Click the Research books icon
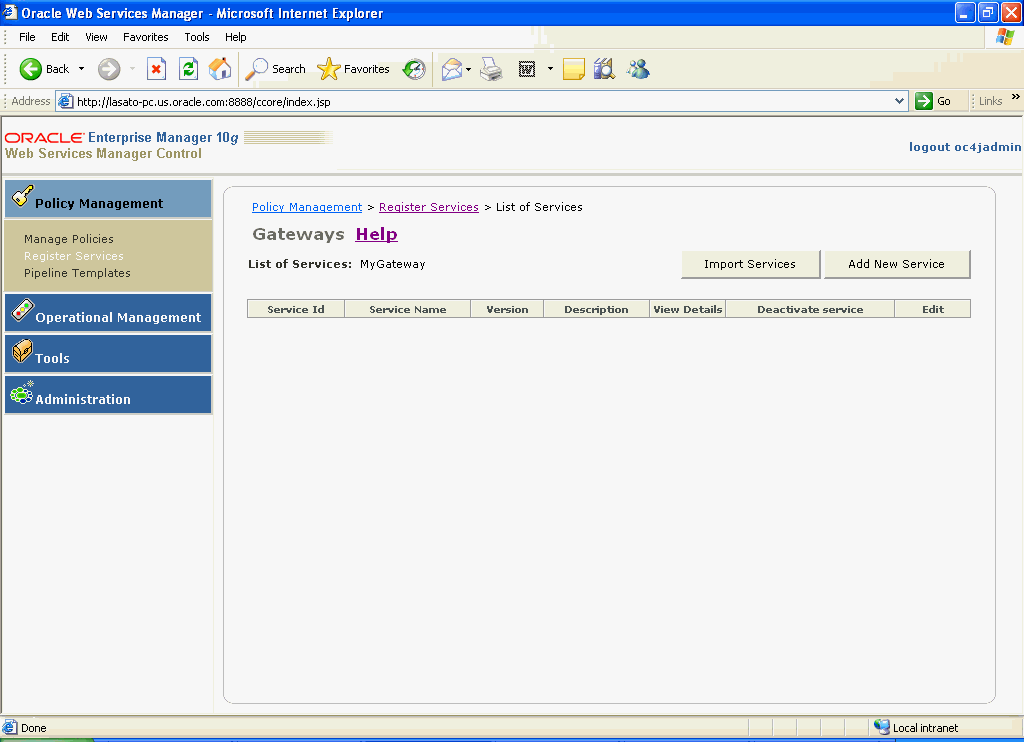The width and height of the screenshot is (1024, 742). coord(605,69)
